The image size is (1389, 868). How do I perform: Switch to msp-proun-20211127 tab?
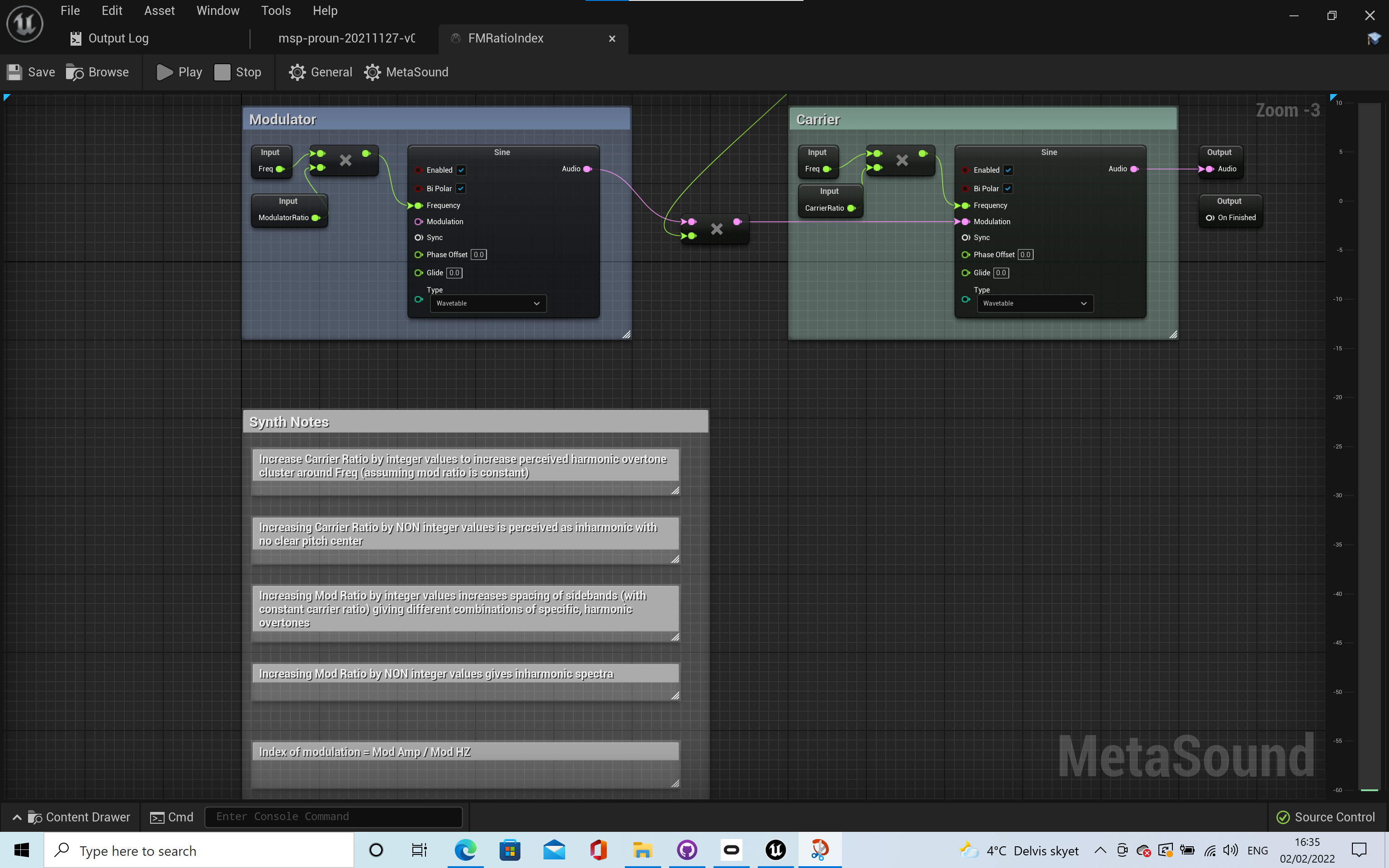pos(346,38)
